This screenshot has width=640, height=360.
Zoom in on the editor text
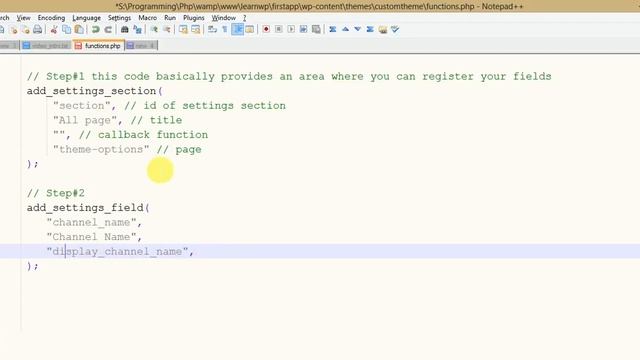point(154,29)
